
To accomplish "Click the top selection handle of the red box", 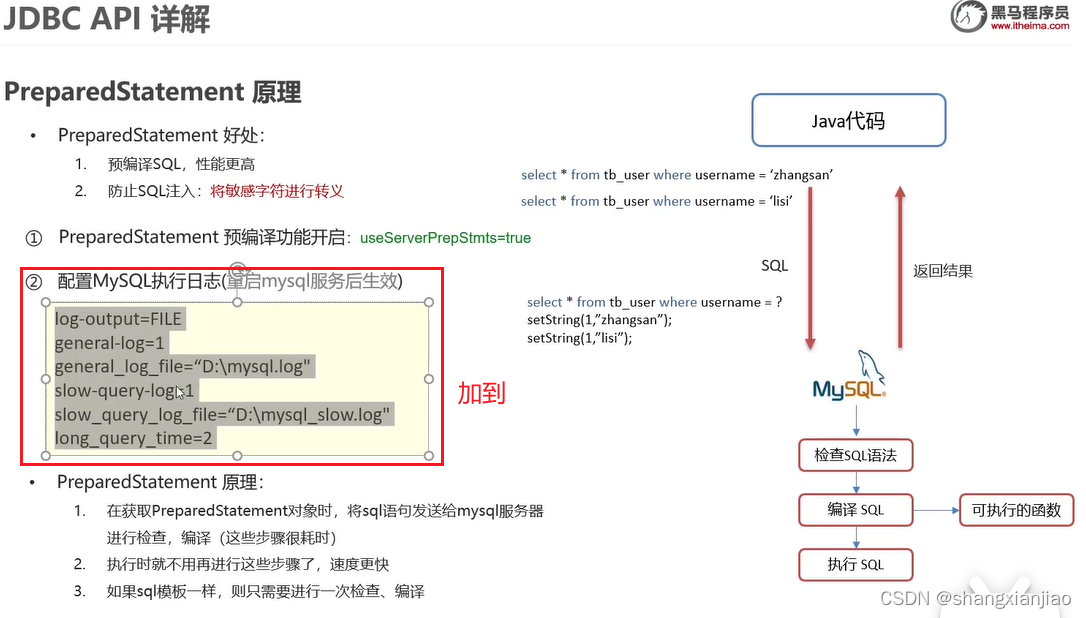I will [237, 301].
